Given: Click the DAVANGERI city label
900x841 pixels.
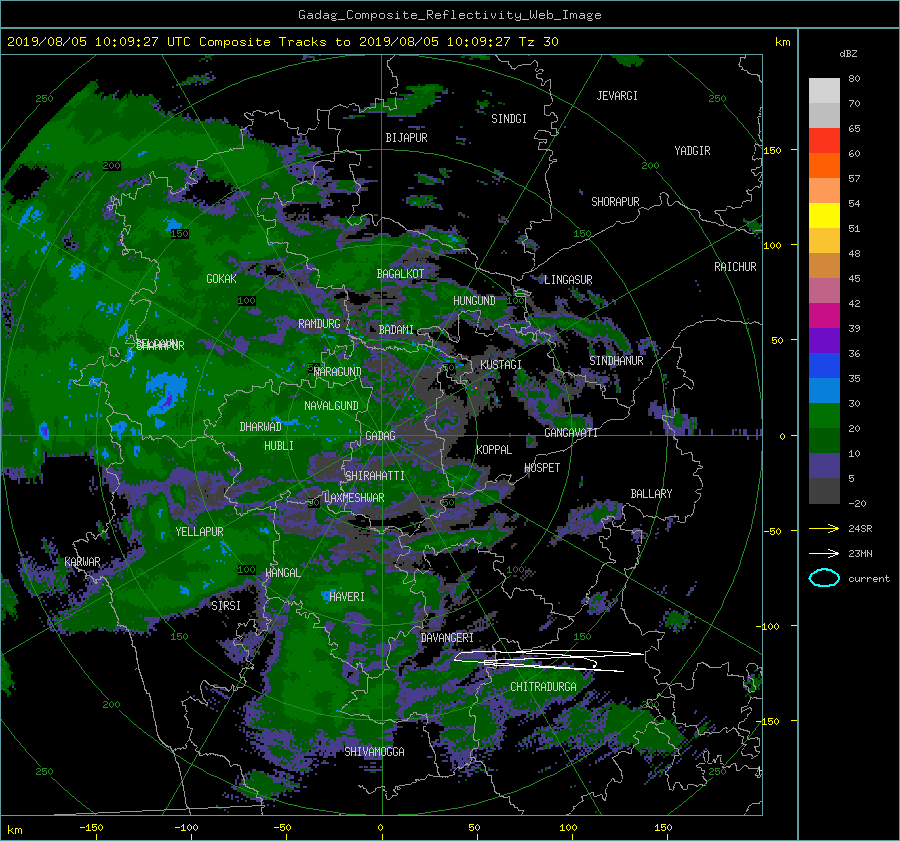Looking at the screenshot, I should (x=447, y=638).
